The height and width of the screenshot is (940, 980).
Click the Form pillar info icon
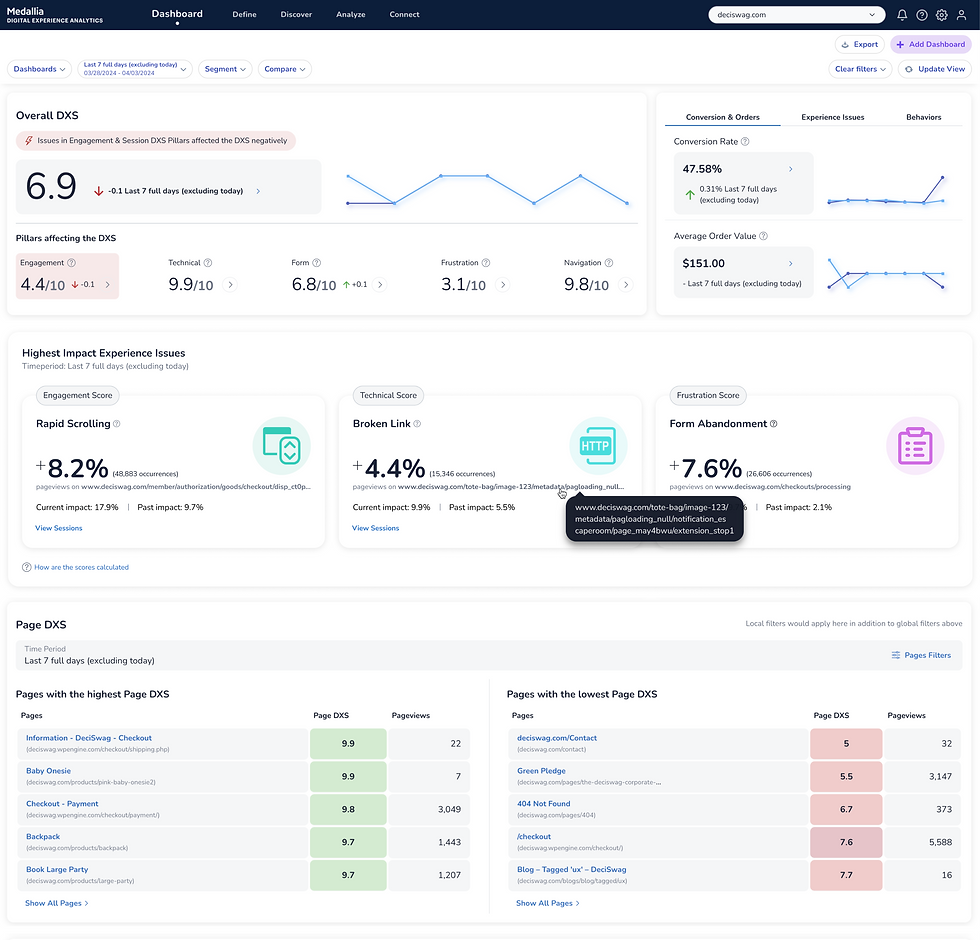coord(316,263)
